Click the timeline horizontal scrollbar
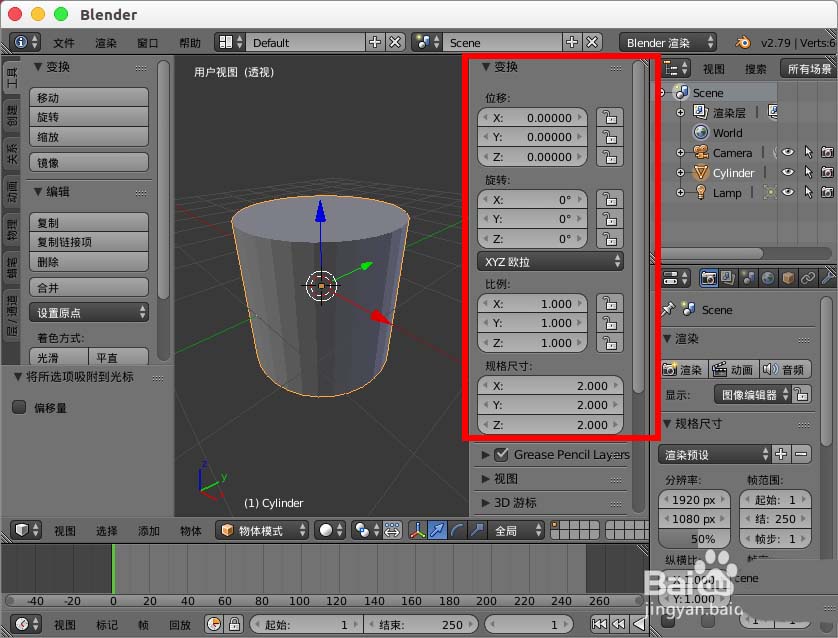This screenshot has width=838, height=638. pos(323,601)
